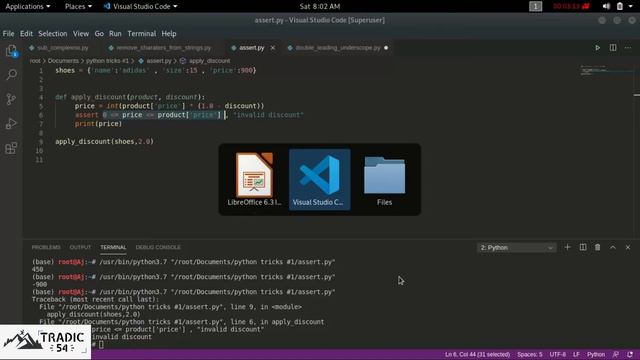Open the View menu
This screenshot has height=360, width=640.
81,33
